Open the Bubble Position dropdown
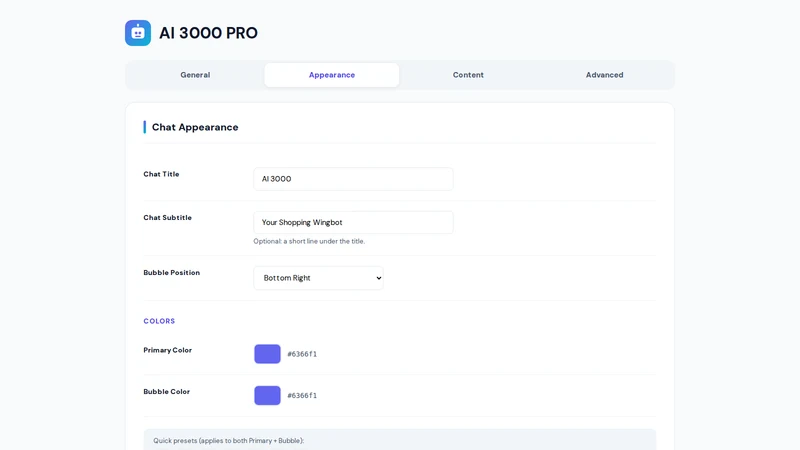This screenshot has height=450, width=800. click(318, 278)
